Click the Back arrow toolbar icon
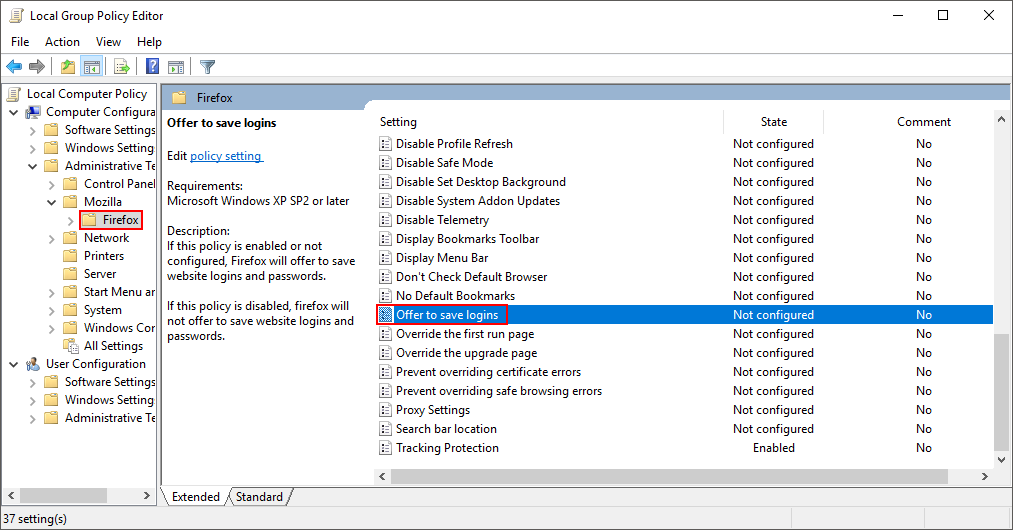1013x530 pixels. [14, 66]
